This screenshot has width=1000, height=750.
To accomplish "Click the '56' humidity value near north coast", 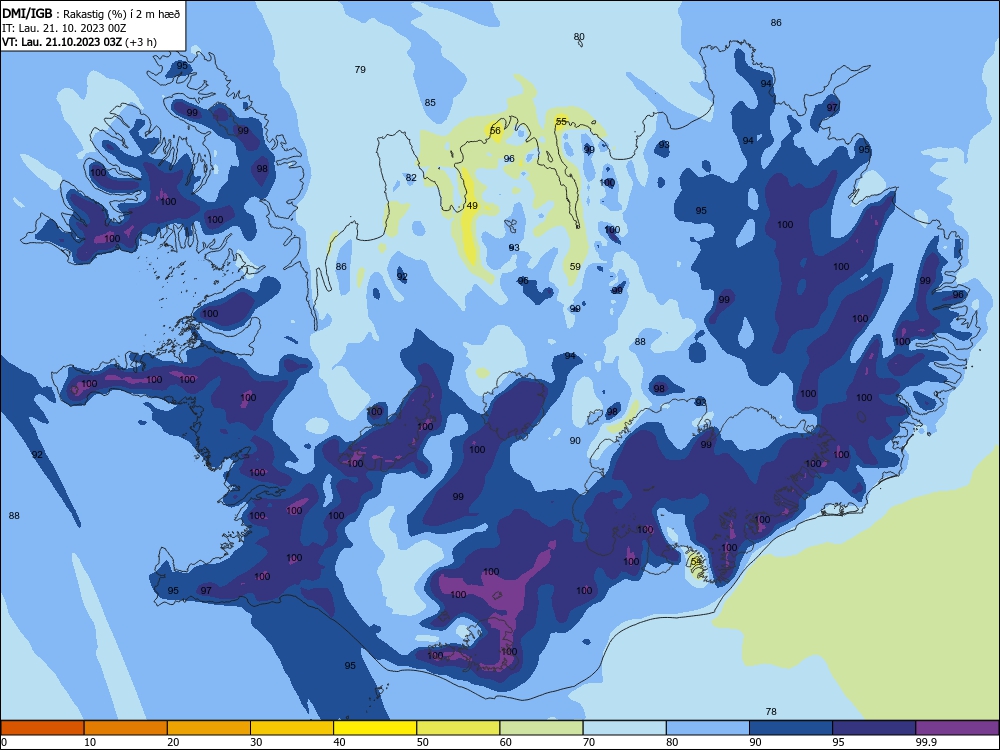I will (x=496, y=131).
